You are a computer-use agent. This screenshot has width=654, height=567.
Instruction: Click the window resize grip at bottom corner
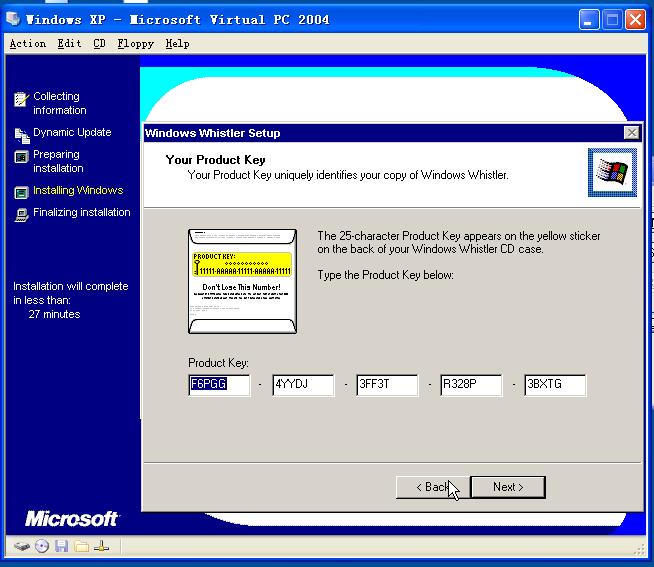click(x=640, y=550)
